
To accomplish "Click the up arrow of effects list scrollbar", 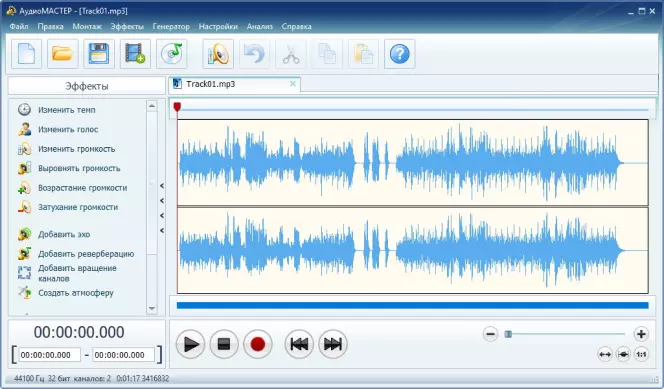I will click(152, 105).
